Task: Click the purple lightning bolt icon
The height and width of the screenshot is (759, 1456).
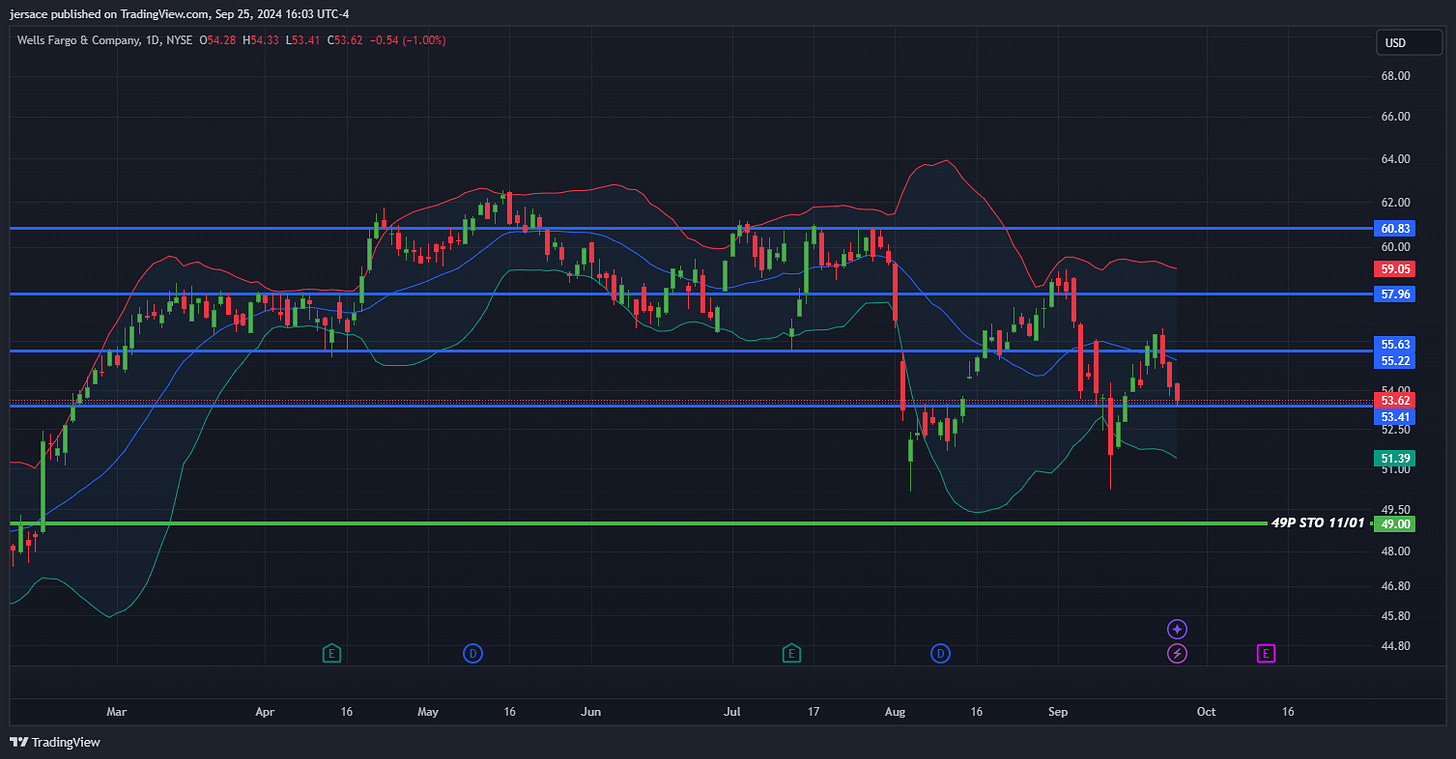Action: pyautogui.click(x=1178, y=654)
